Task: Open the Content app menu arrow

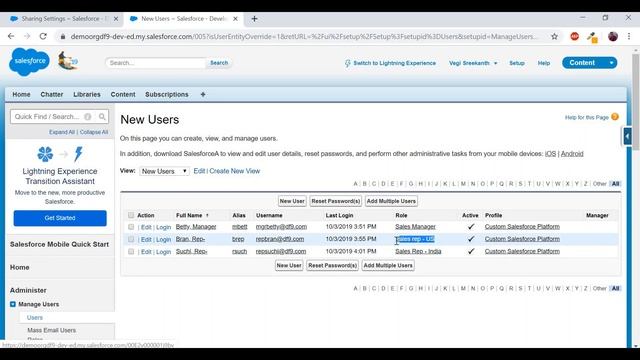Action: (x=611, y=63)
